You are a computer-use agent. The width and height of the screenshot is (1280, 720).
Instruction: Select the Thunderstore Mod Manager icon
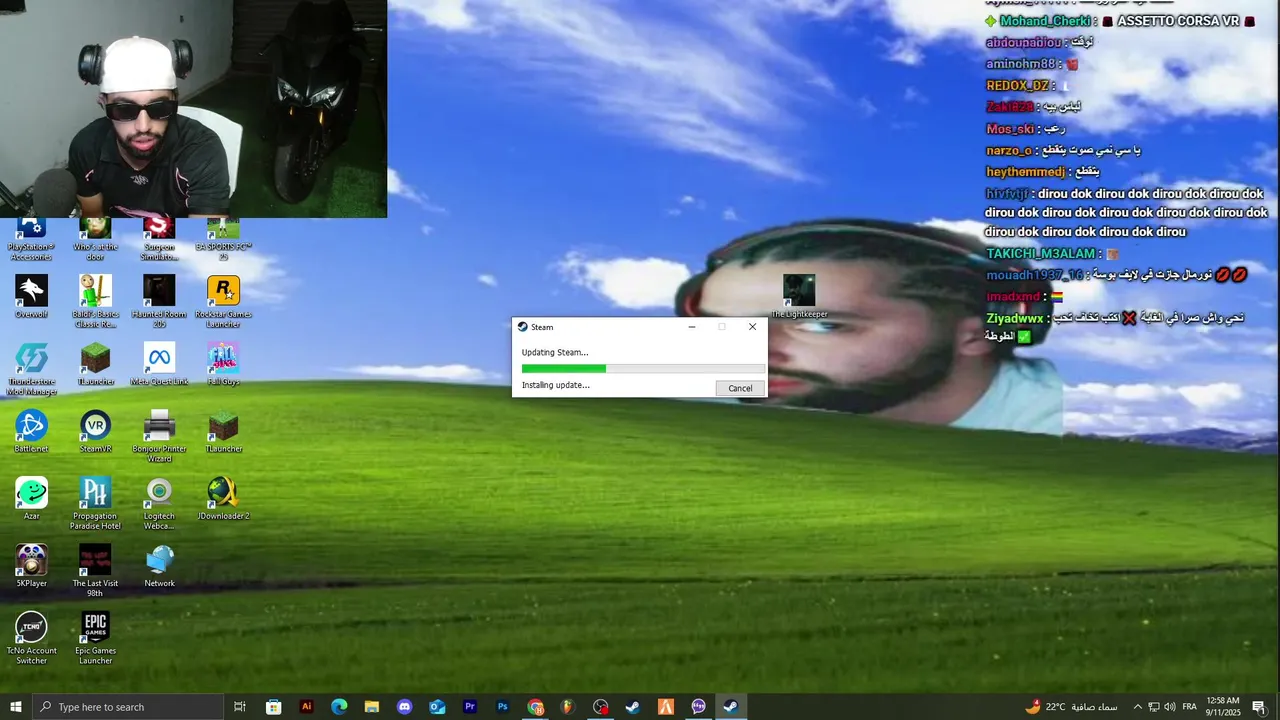(x=31, y=369)
